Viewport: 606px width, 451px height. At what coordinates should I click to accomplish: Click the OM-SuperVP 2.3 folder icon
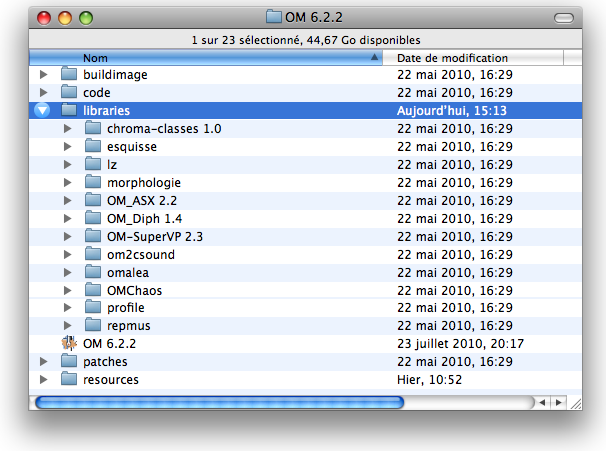pos(93,236)
